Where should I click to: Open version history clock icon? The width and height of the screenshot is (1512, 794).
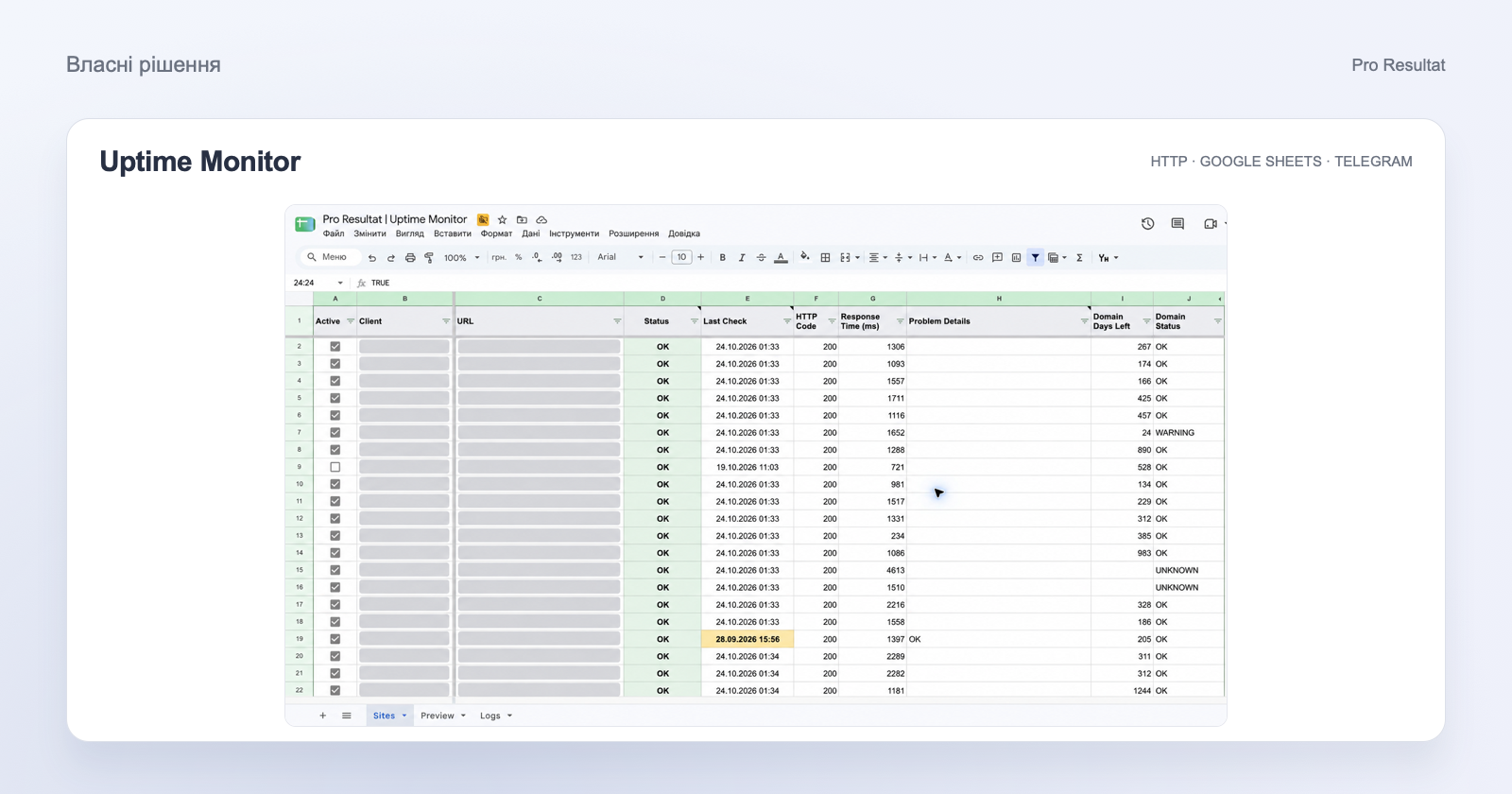click(x=1147, y=224)
